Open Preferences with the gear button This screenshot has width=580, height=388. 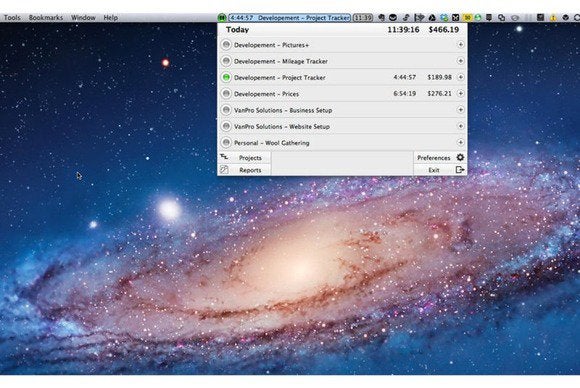440,158
